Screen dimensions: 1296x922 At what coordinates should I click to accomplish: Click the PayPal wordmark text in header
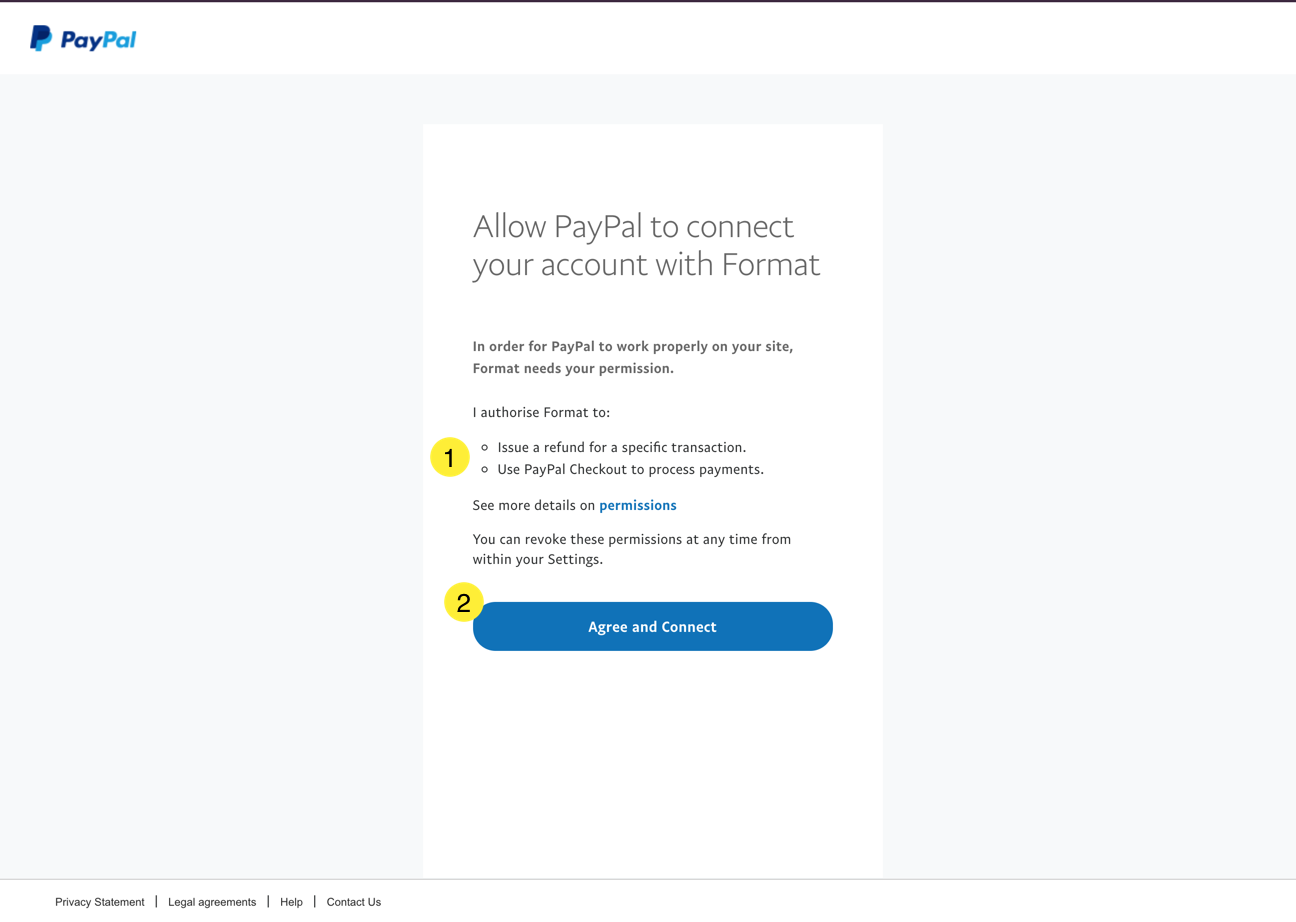(x=98, y=40)
